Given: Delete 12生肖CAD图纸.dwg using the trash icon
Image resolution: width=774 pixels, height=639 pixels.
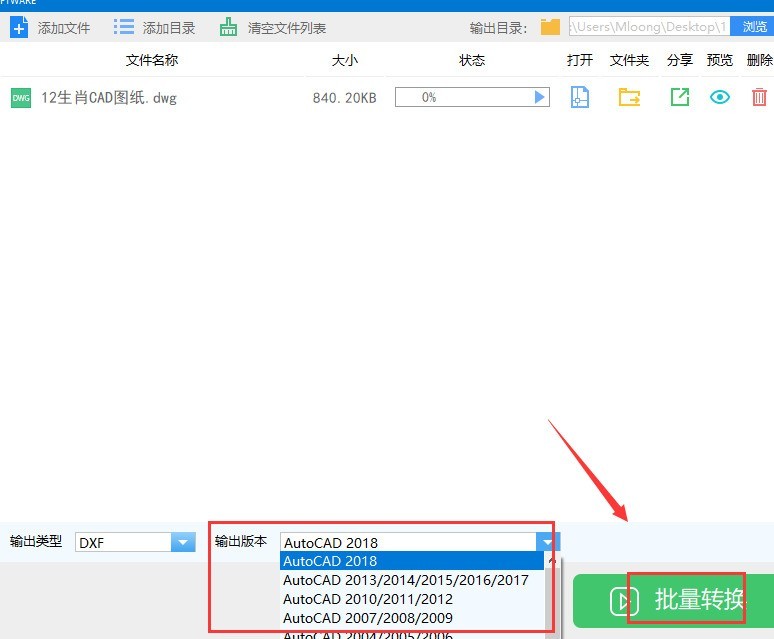Looking at the screenshot, I should 759,97.
